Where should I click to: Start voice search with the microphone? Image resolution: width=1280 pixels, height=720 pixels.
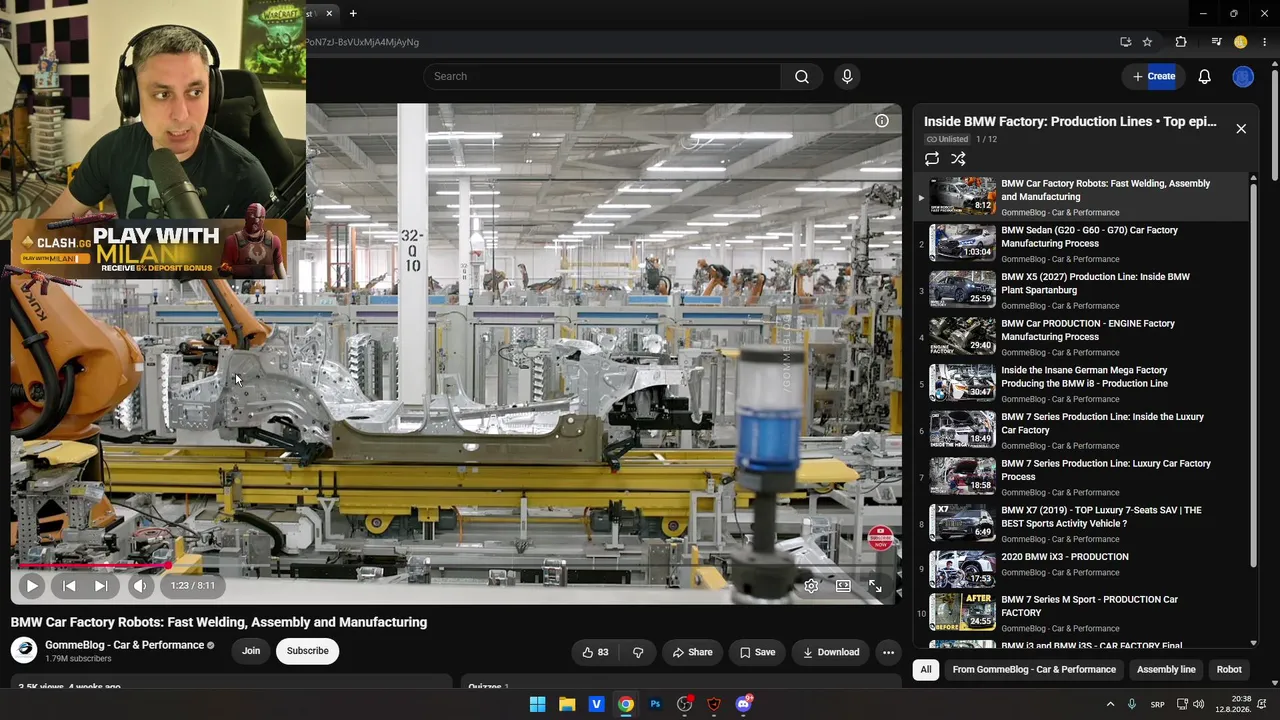pyautogui.click(x=847, y=76)
